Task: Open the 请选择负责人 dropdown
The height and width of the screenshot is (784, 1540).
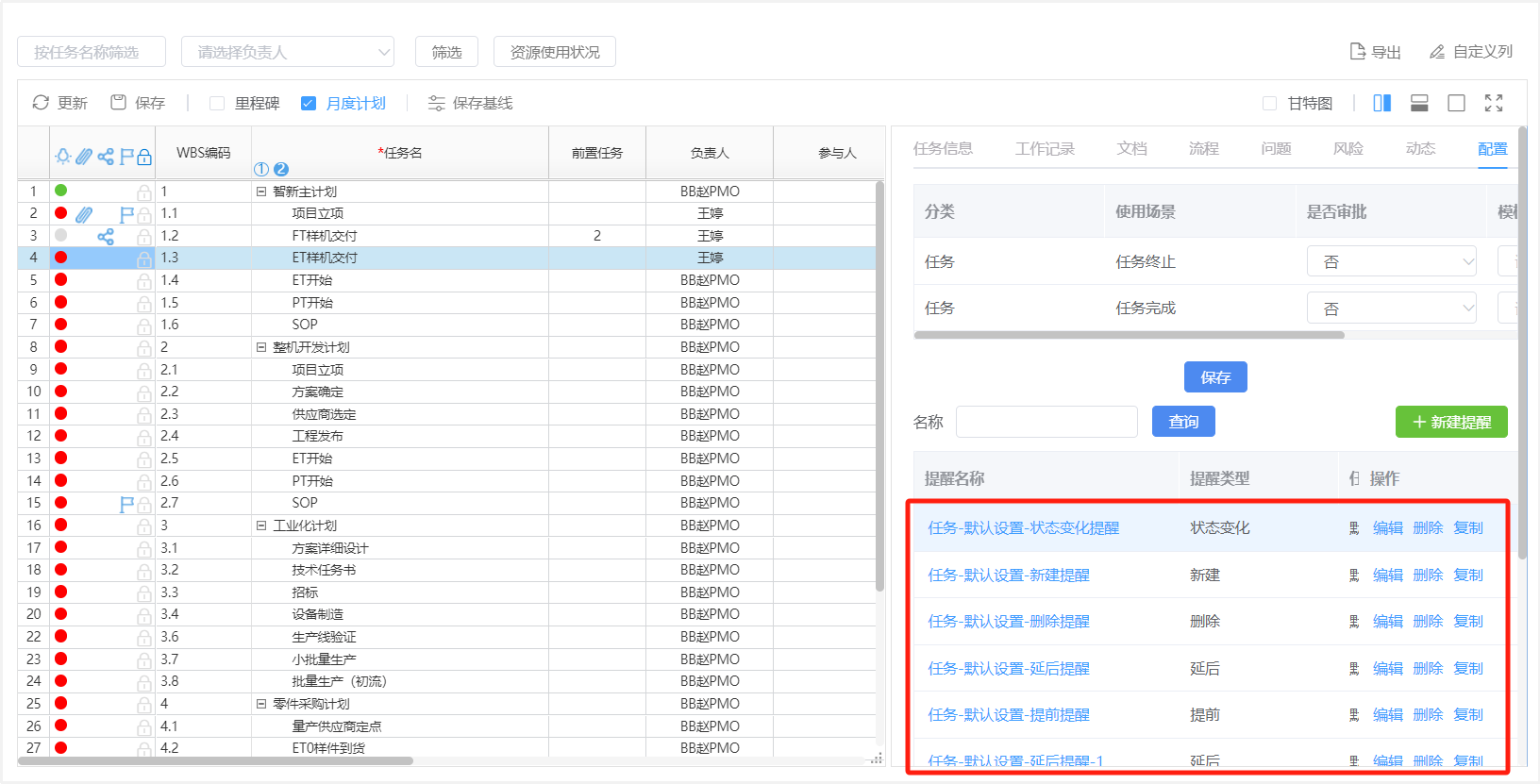Action: (x=287, y=52)
